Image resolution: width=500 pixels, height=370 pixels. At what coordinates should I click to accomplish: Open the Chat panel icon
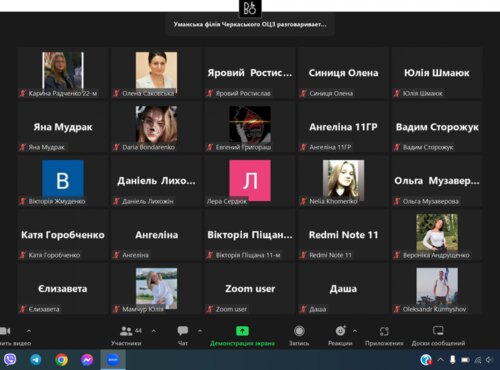pos(183,331)
